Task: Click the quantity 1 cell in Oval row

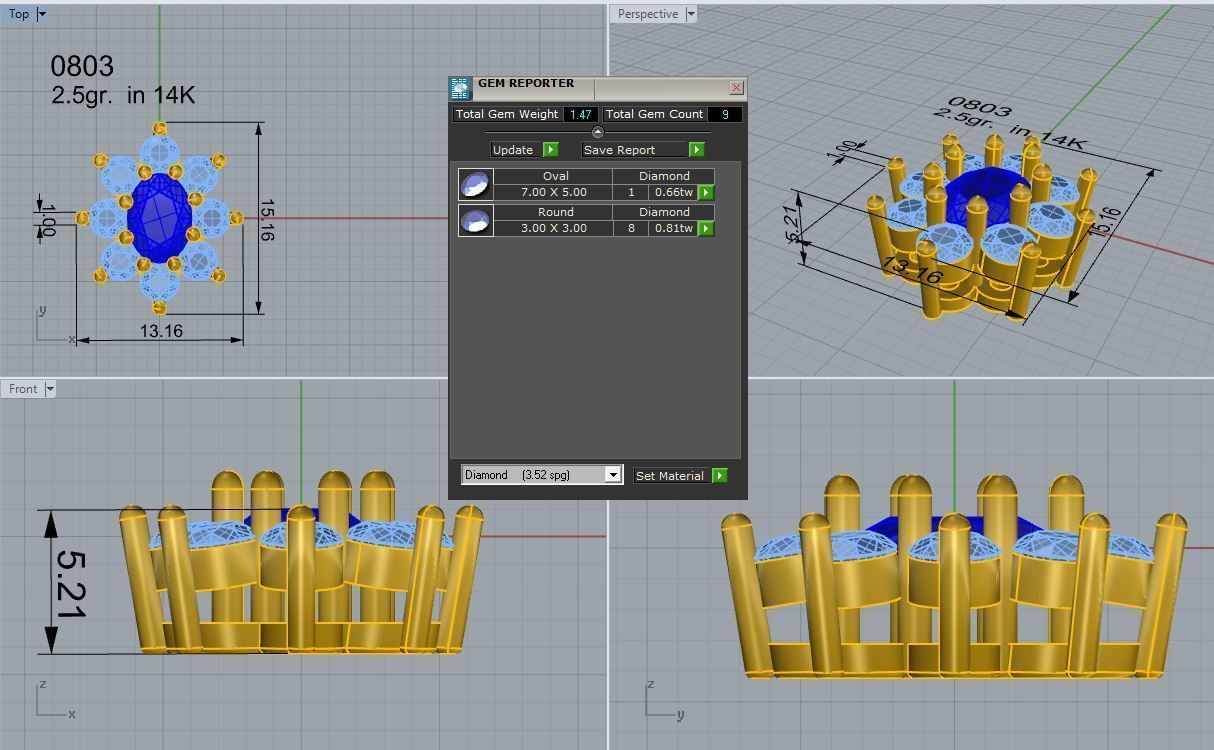Action: click(x=631, y=192)
